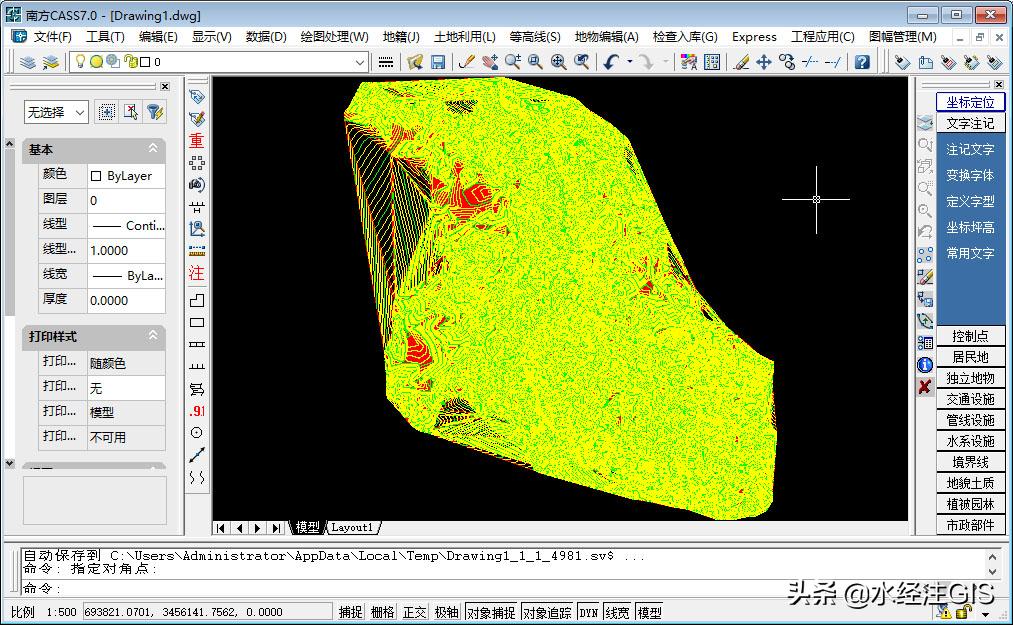Viewport: 1013px width, 625px height.
Task: Click the Save (floppy disk) toolbar icon
Action: (x=438, y=62)
